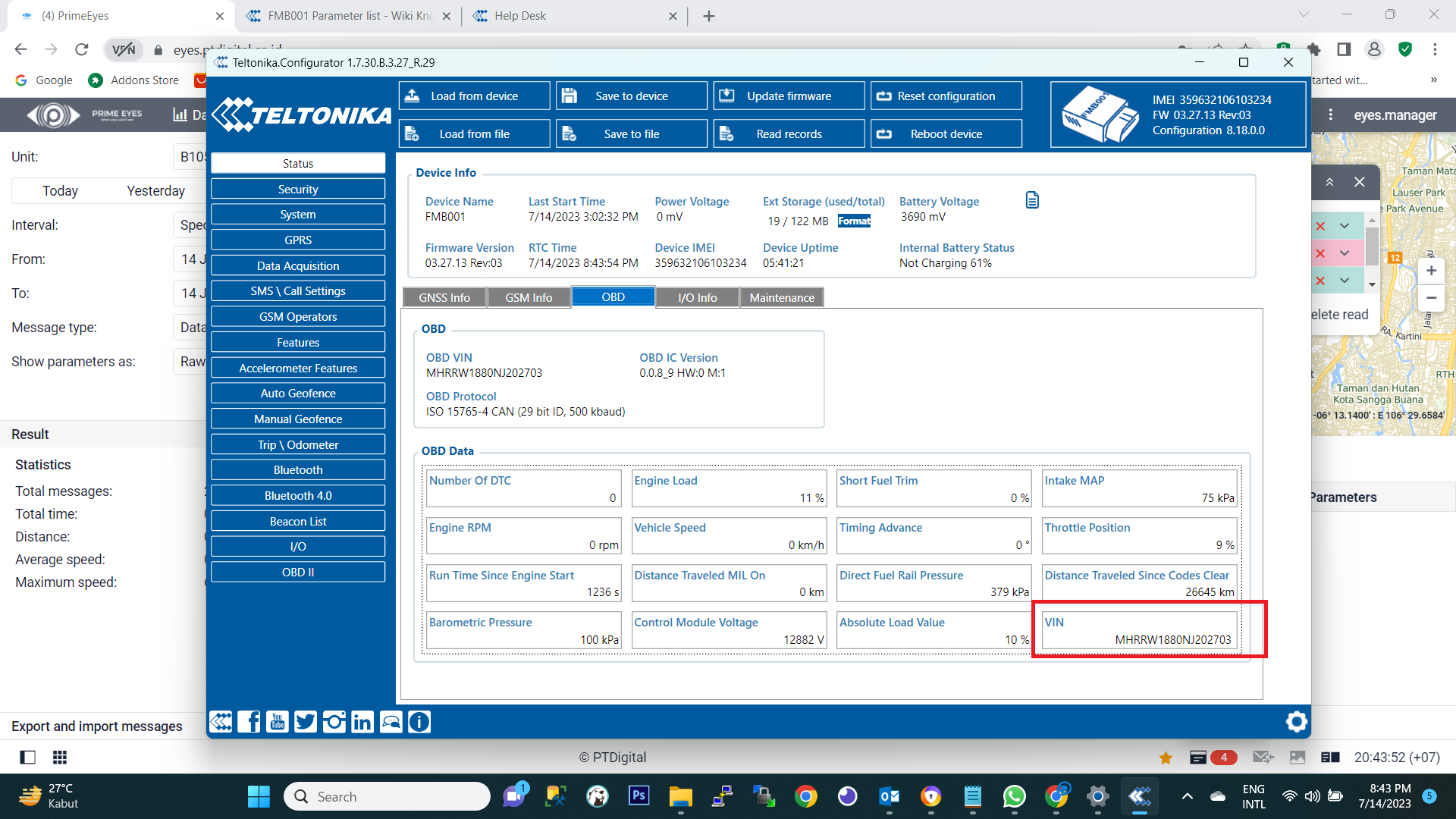Open the forum chat bubbles icon
The height and width of the screenshot is (819, 1456).
pyautogui.click(x=391, y=722)
